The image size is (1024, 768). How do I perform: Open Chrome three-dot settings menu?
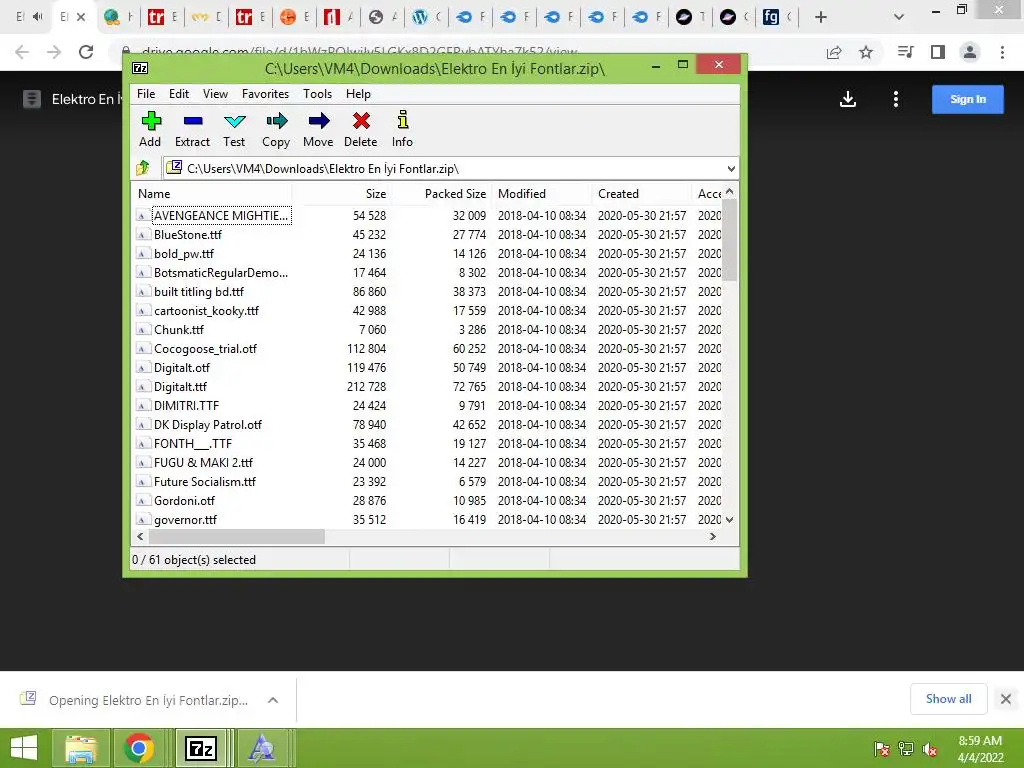pos(1002,52)
